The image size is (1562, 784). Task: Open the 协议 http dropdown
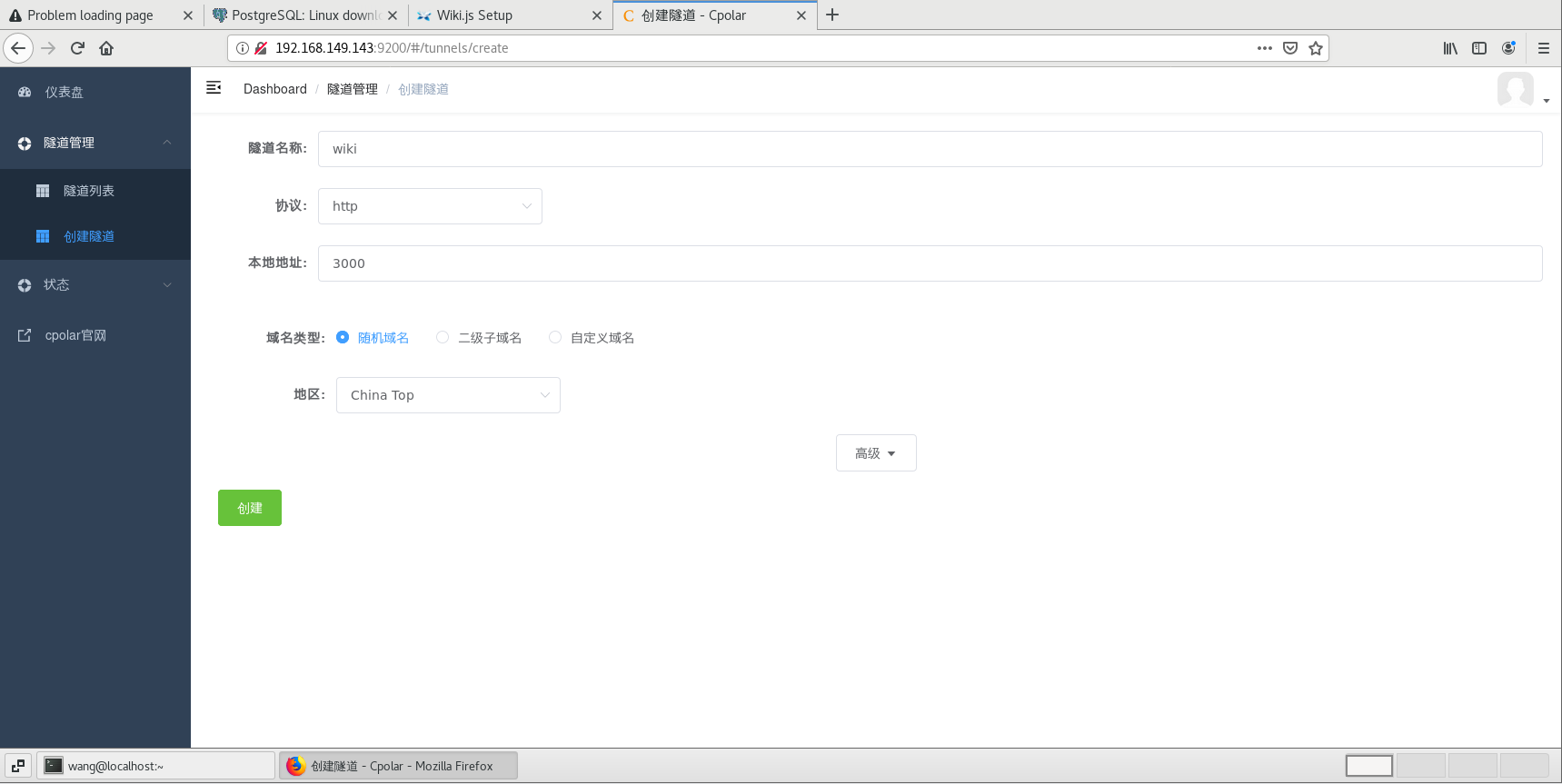[430, 206]
